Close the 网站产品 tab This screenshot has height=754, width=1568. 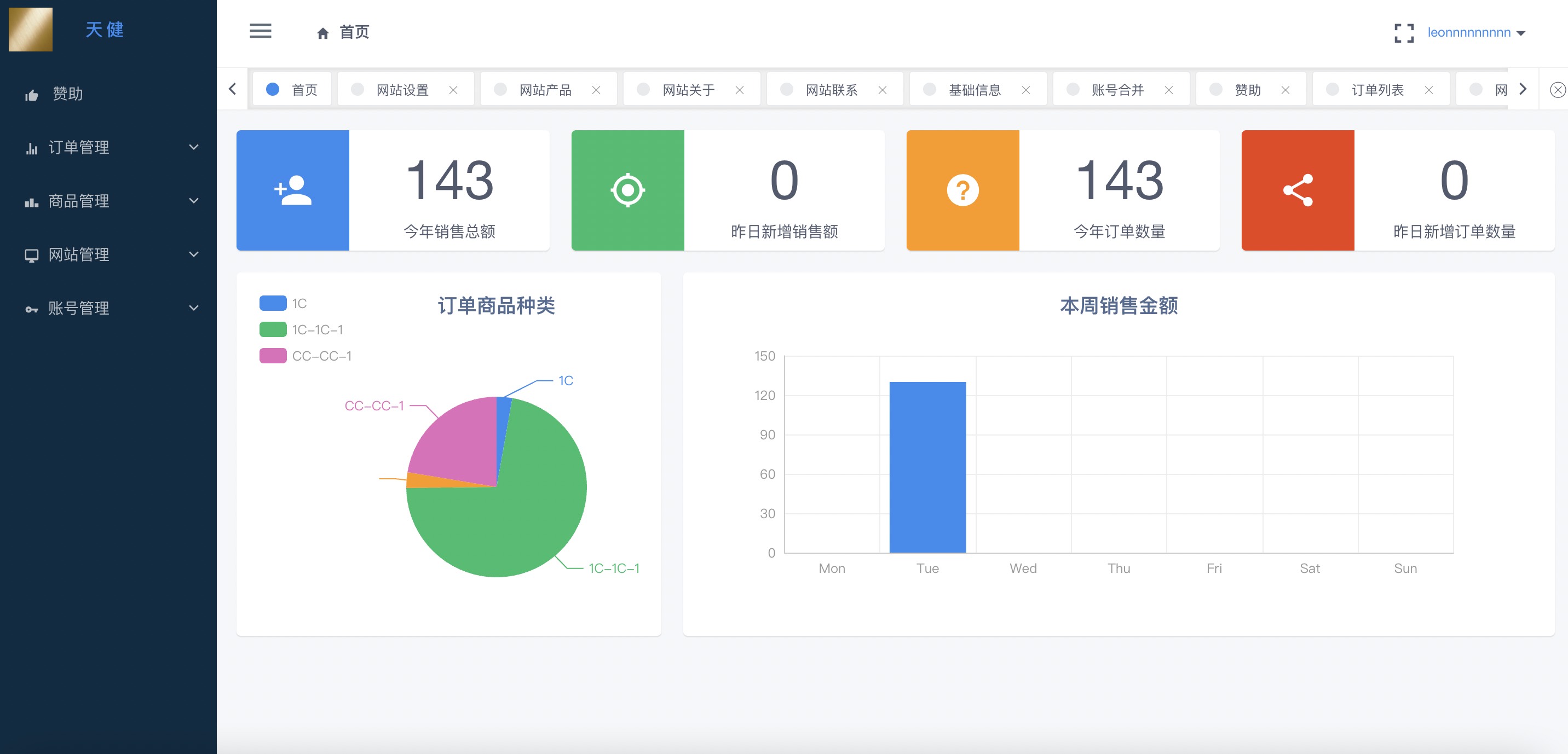point(596,89)
